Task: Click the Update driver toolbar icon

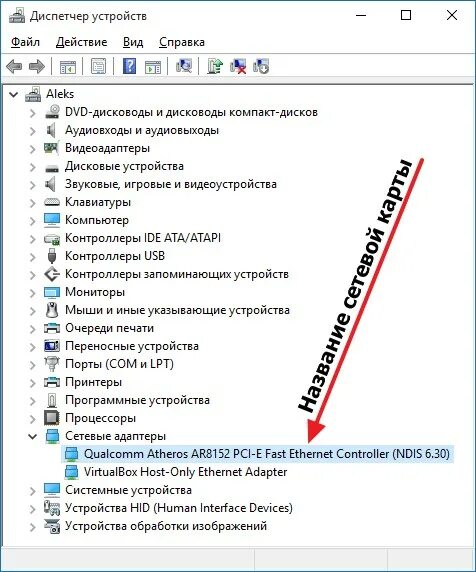Action: (215, 66)
